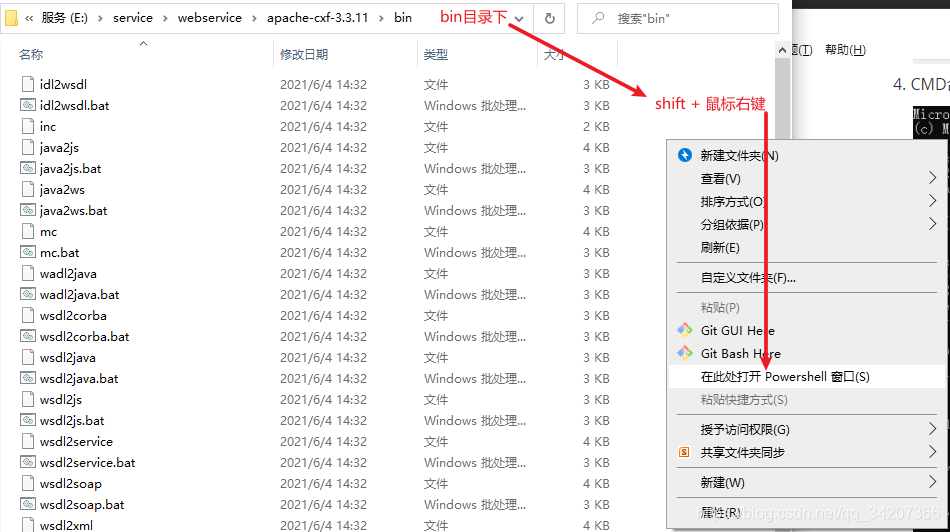Click the wsdl2java.bat batch file icon
The width and height of the screenshot is (950, 532).
(27, 378)
